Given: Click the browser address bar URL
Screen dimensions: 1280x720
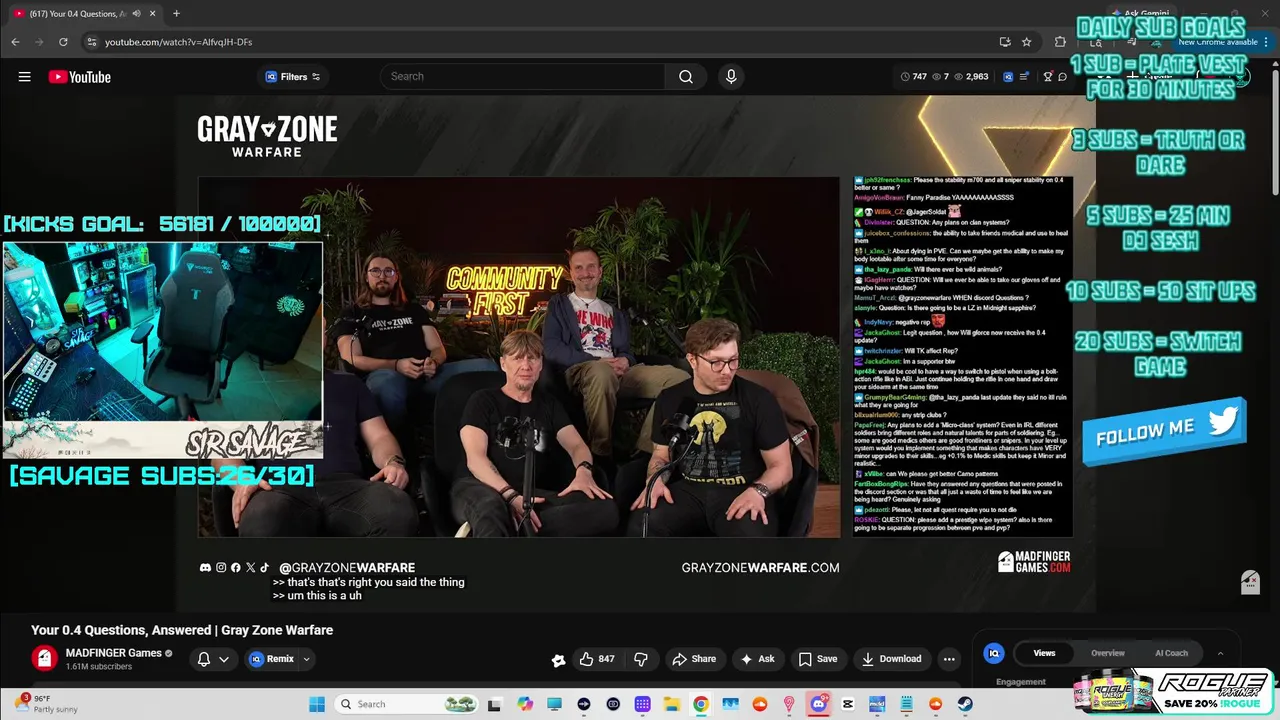Looking at the screenshot, I should point(178,42).
